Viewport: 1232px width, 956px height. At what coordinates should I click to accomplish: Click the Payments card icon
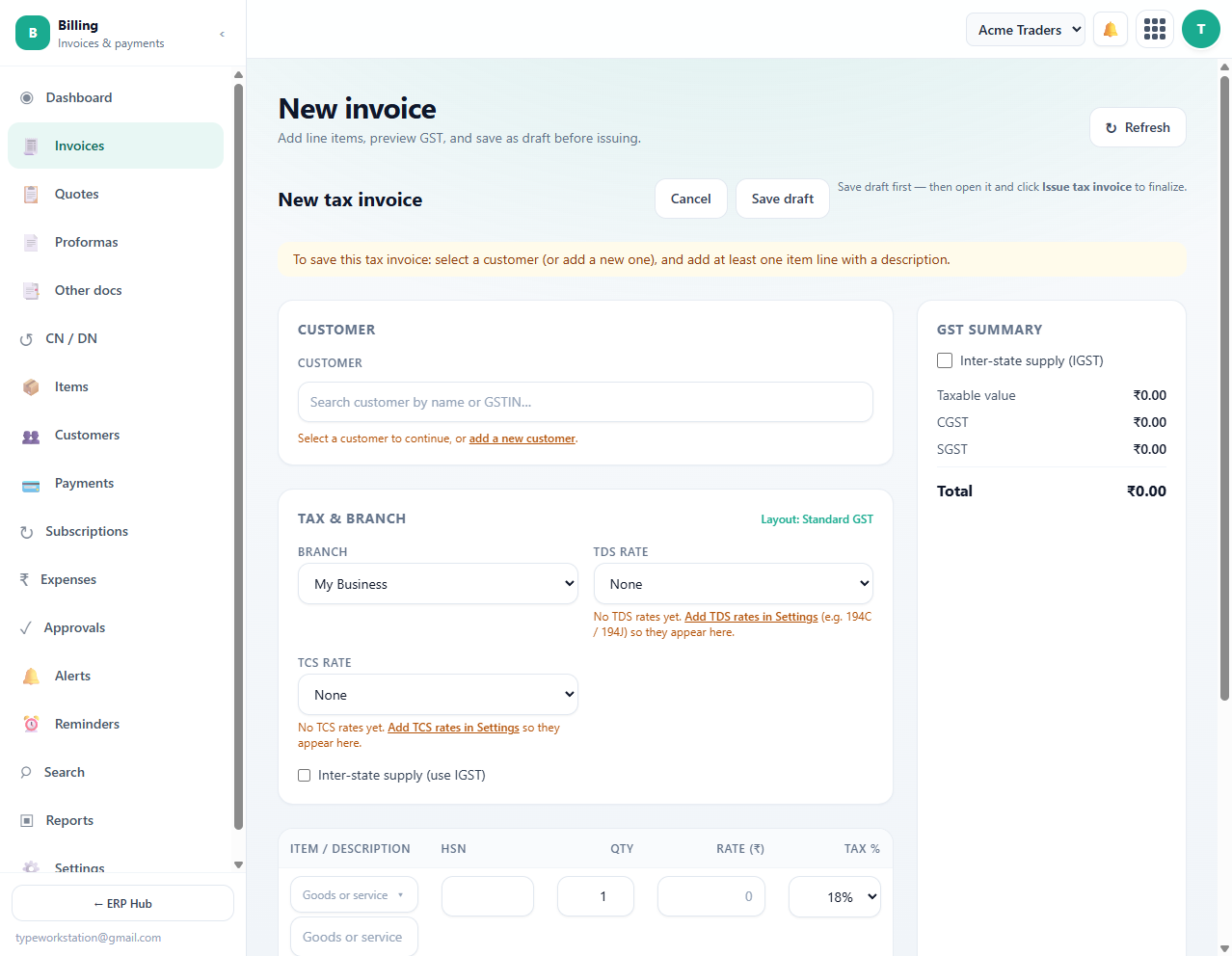click(x=31, y=484)
